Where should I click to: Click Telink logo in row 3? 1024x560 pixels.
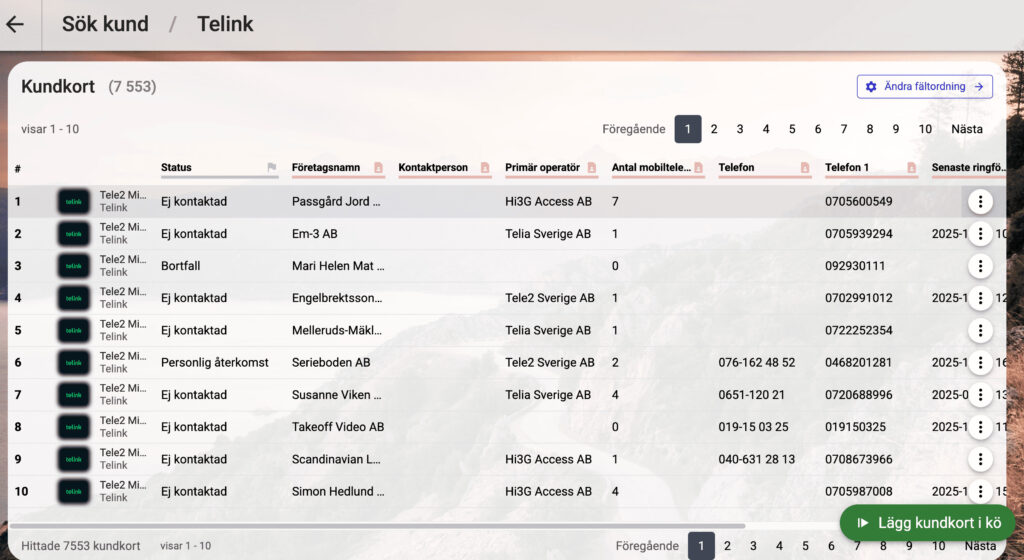[73, 266]
